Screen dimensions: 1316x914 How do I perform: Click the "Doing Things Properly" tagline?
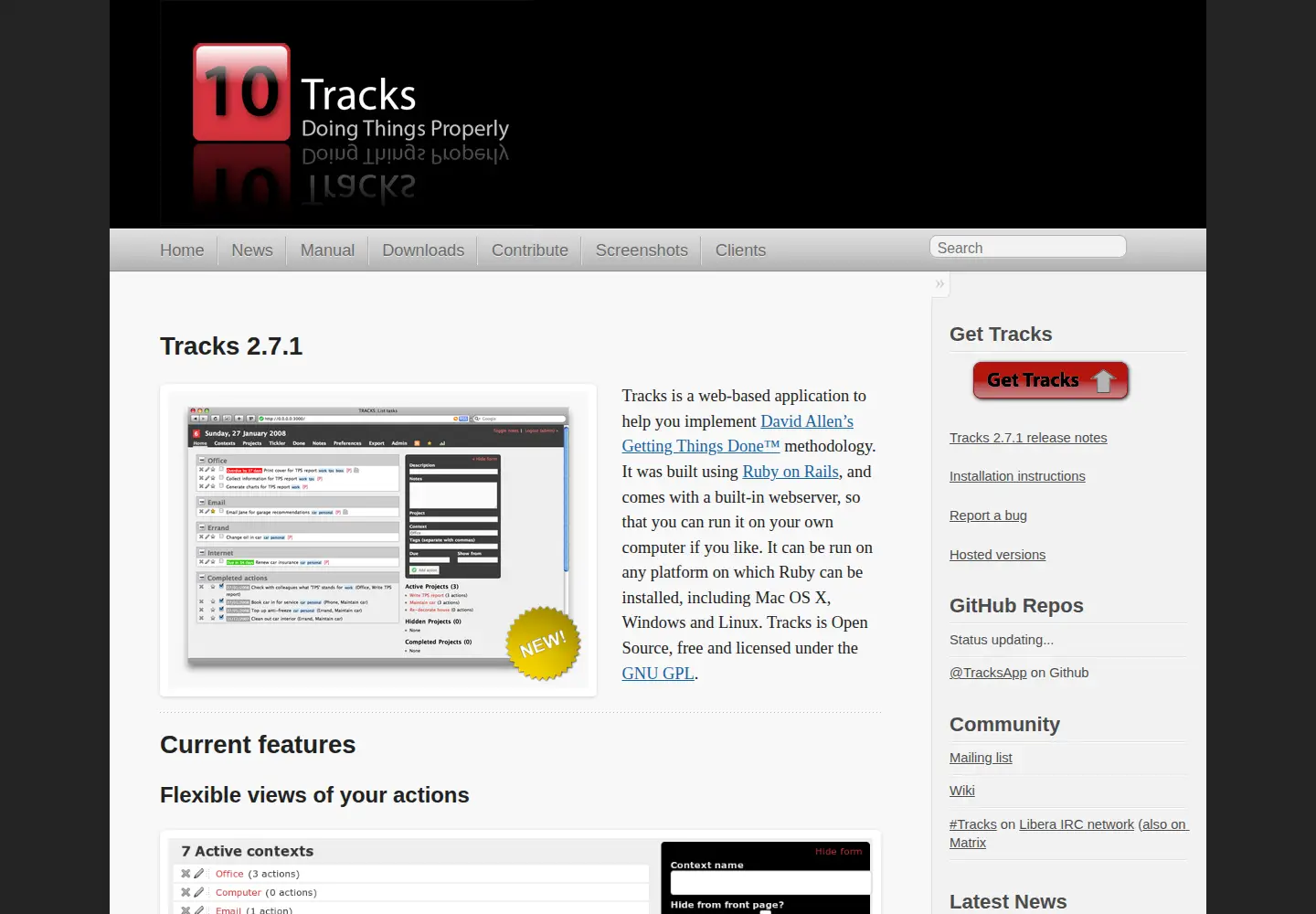pyautogui.click(x=405, y=129)
